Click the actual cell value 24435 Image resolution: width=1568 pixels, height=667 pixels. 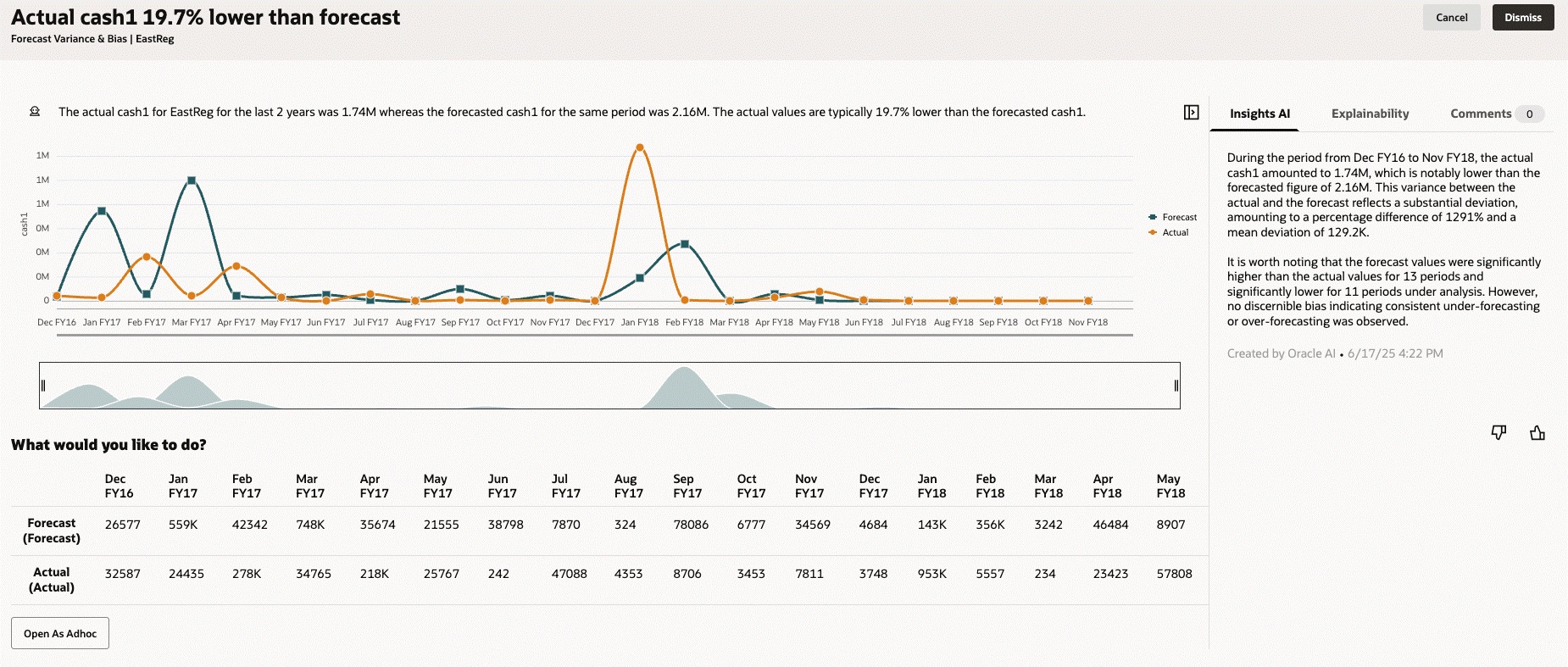(x=186, y=574)
